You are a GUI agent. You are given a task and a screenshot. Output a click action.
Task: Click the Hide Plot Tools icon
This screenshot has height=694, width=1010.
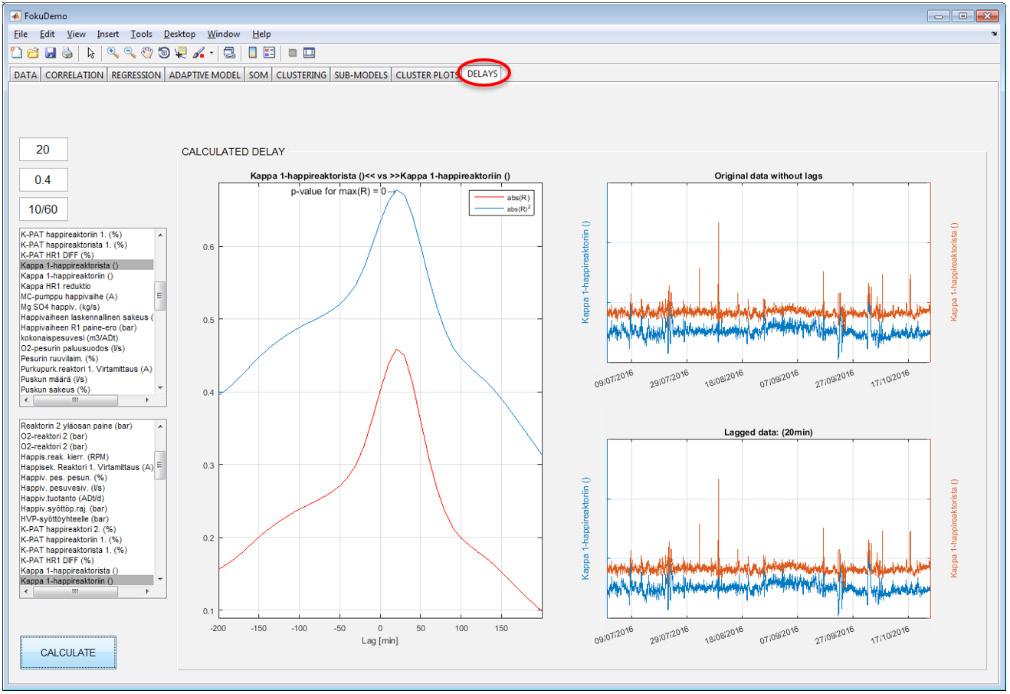(x=292, y=53)
